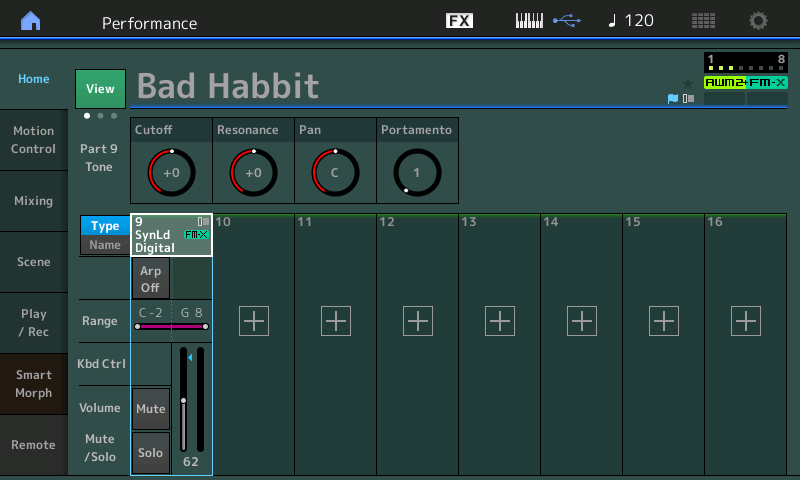Switch part display to Name
Image resolution: width=800 pixels, height=480 pixels.
(105, 245)
